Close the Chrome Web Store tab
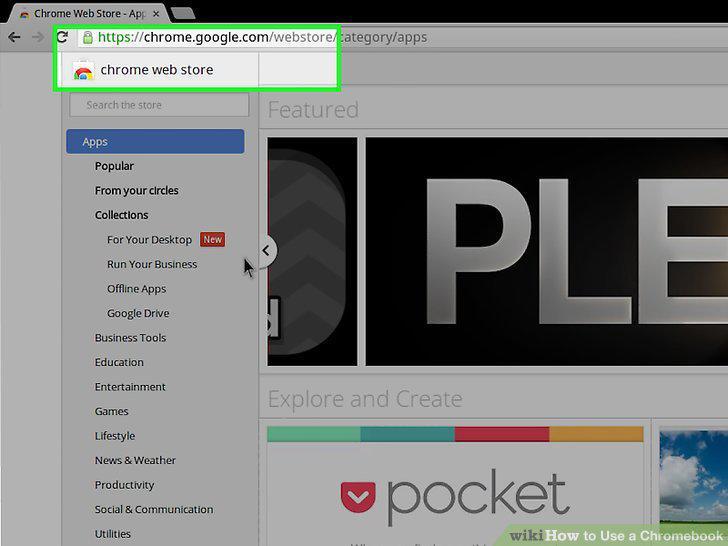728x546 pixels. click(156, 14)
